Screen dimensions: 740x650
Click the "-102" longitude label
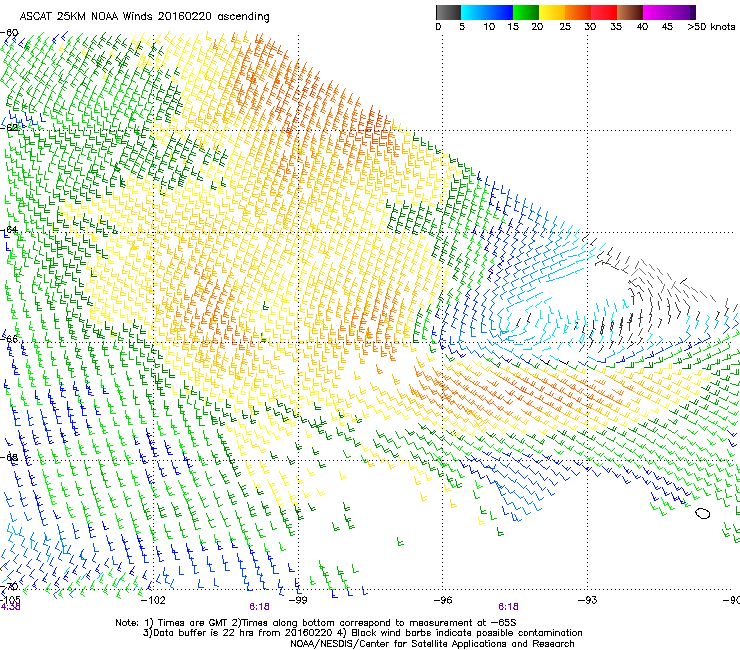pos(153,600)
